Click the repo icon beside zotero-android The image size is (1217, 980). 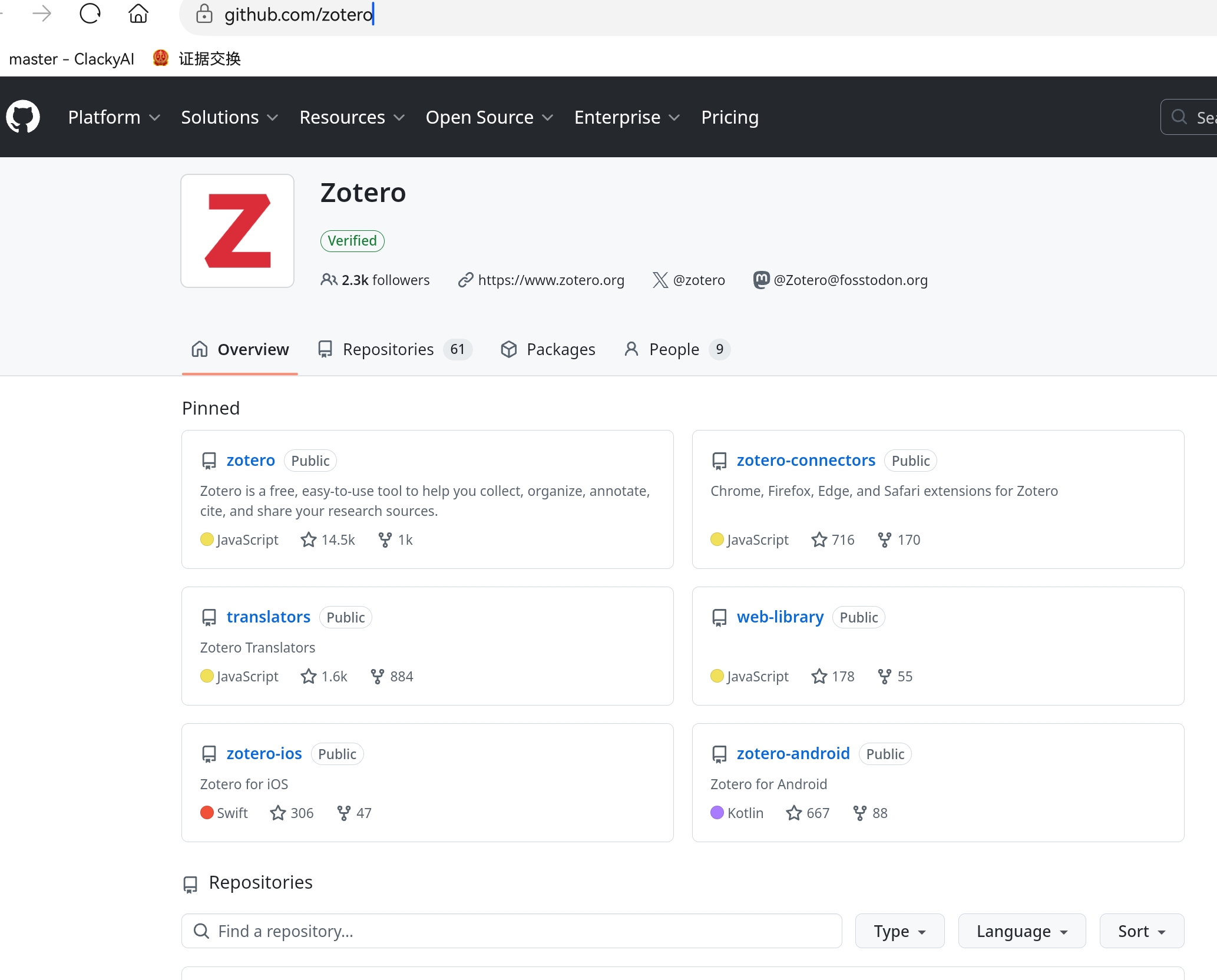coord(719,754)
